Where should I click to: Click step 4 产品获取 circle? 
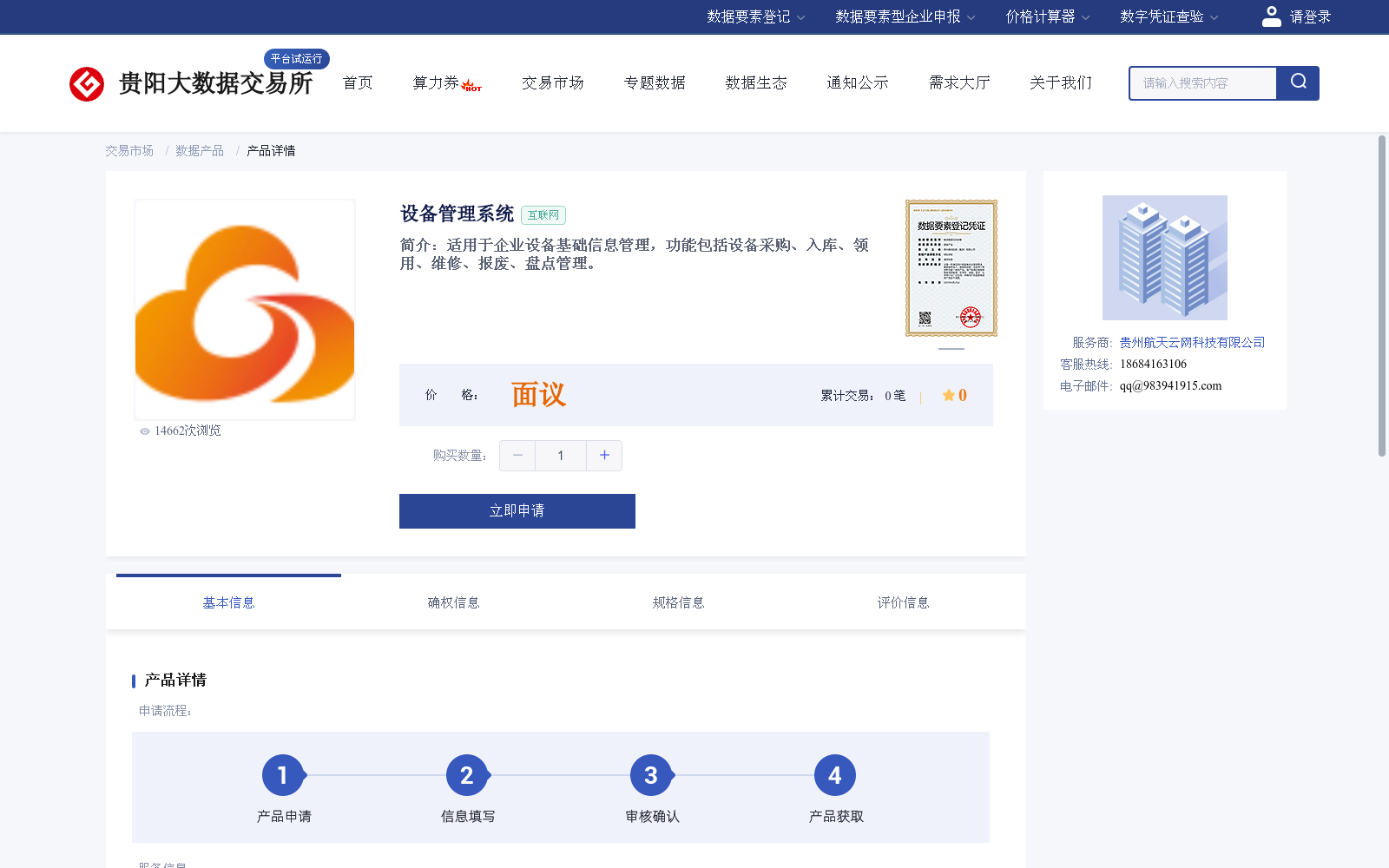(x=835, y=775)
